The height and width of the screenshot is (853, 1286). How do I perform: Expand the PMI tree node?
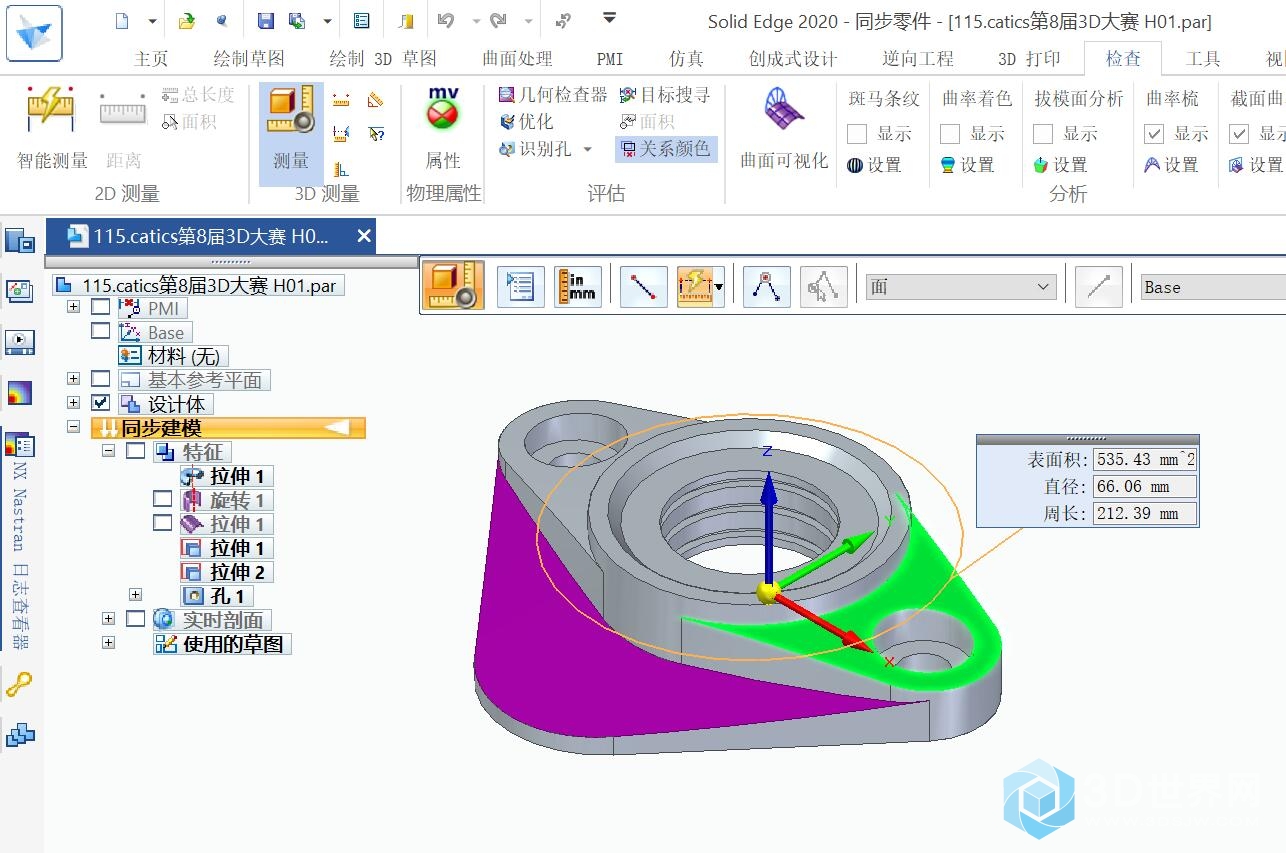[x=73, y=307]
